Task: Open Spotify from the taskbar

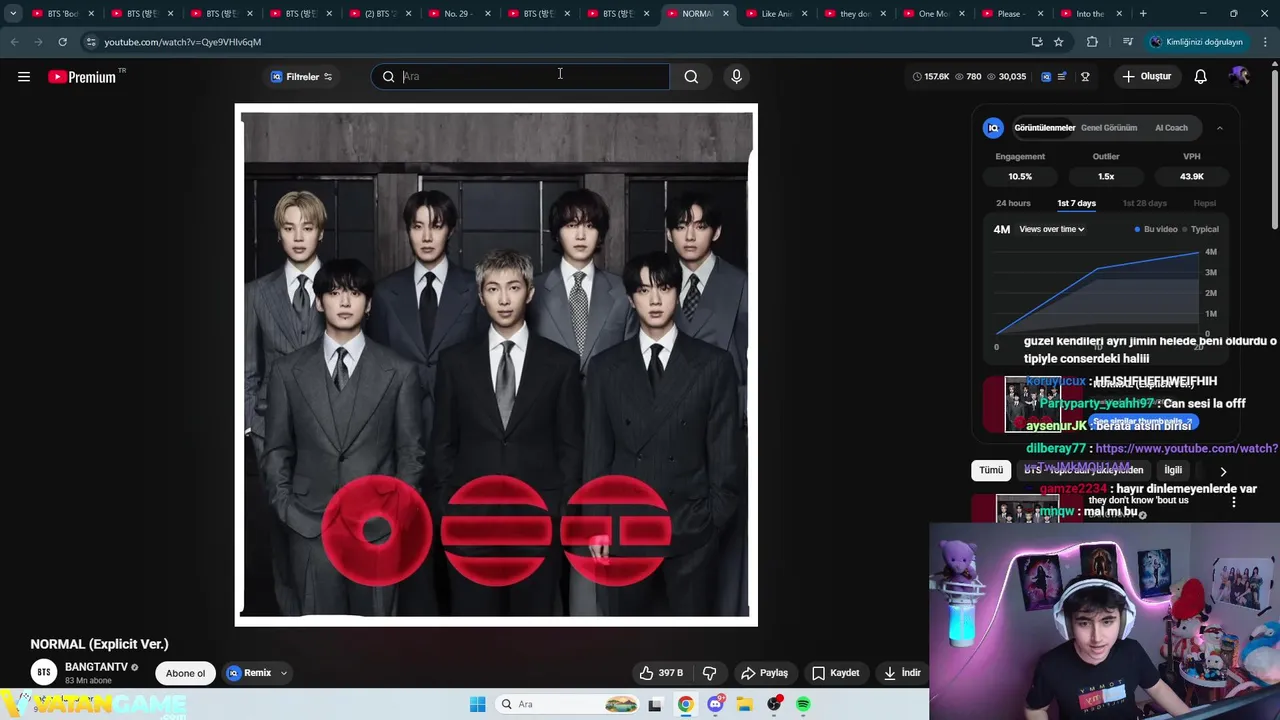Action: (803, 704)
